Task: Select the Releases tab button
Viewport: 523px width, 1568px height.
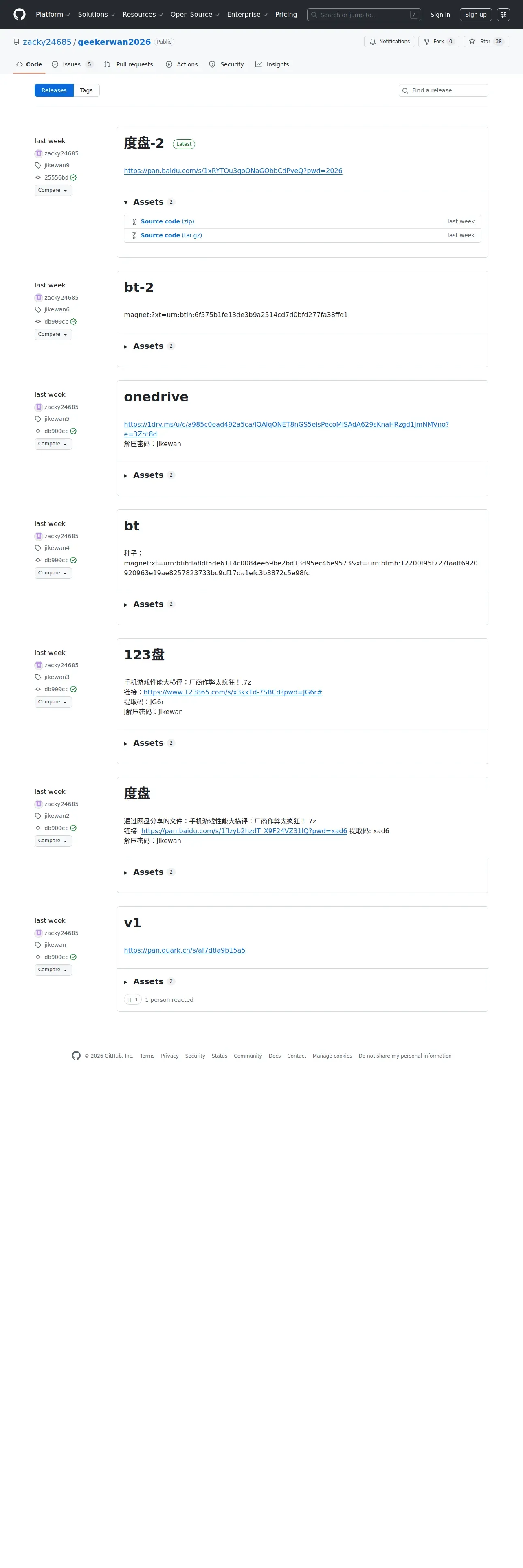Action: [54, 91]
